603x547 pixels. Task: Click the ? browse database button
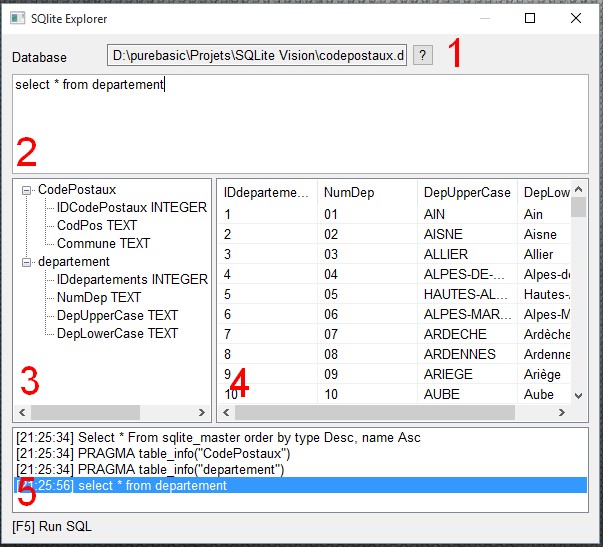(x=423, y=56)
